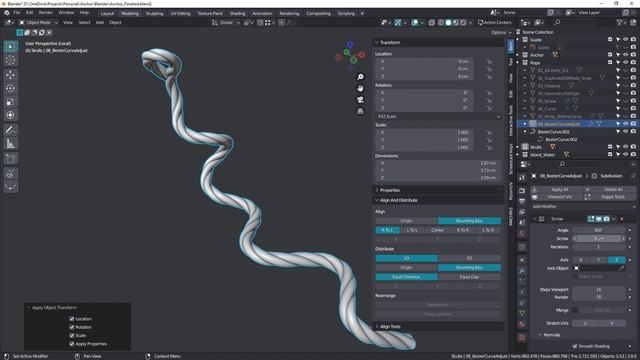Adjust the Steps Viewport value slider
640x360 pixels.
[x=599, y=290]
